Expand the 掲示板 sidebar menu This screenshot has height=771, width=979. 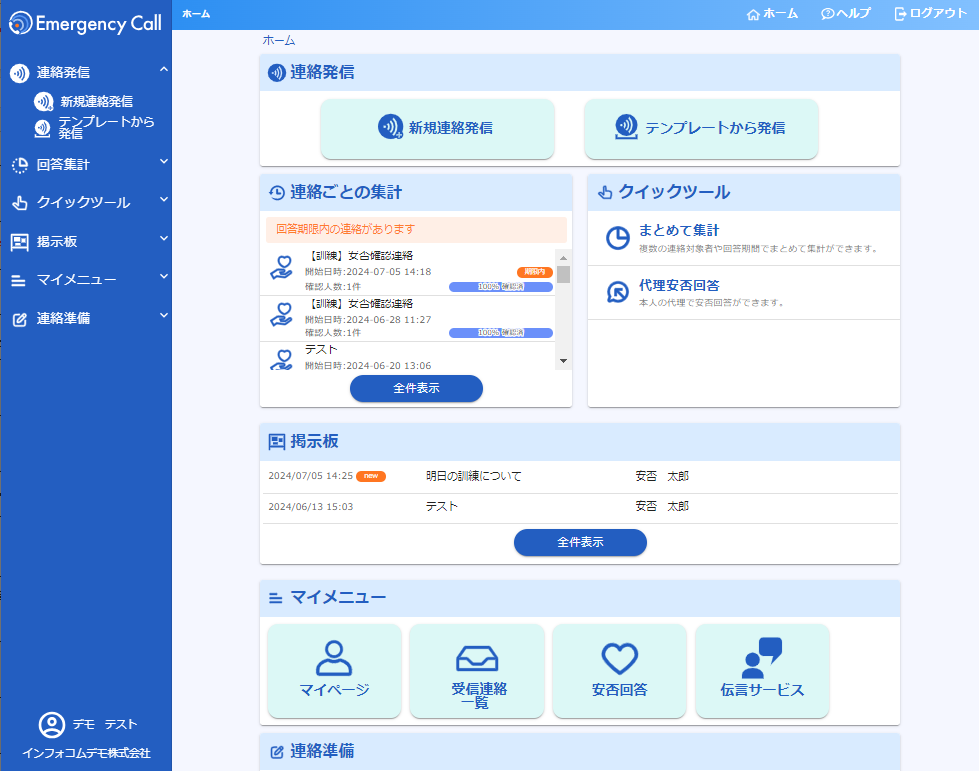pyautogui.click(x=164, y=239)
